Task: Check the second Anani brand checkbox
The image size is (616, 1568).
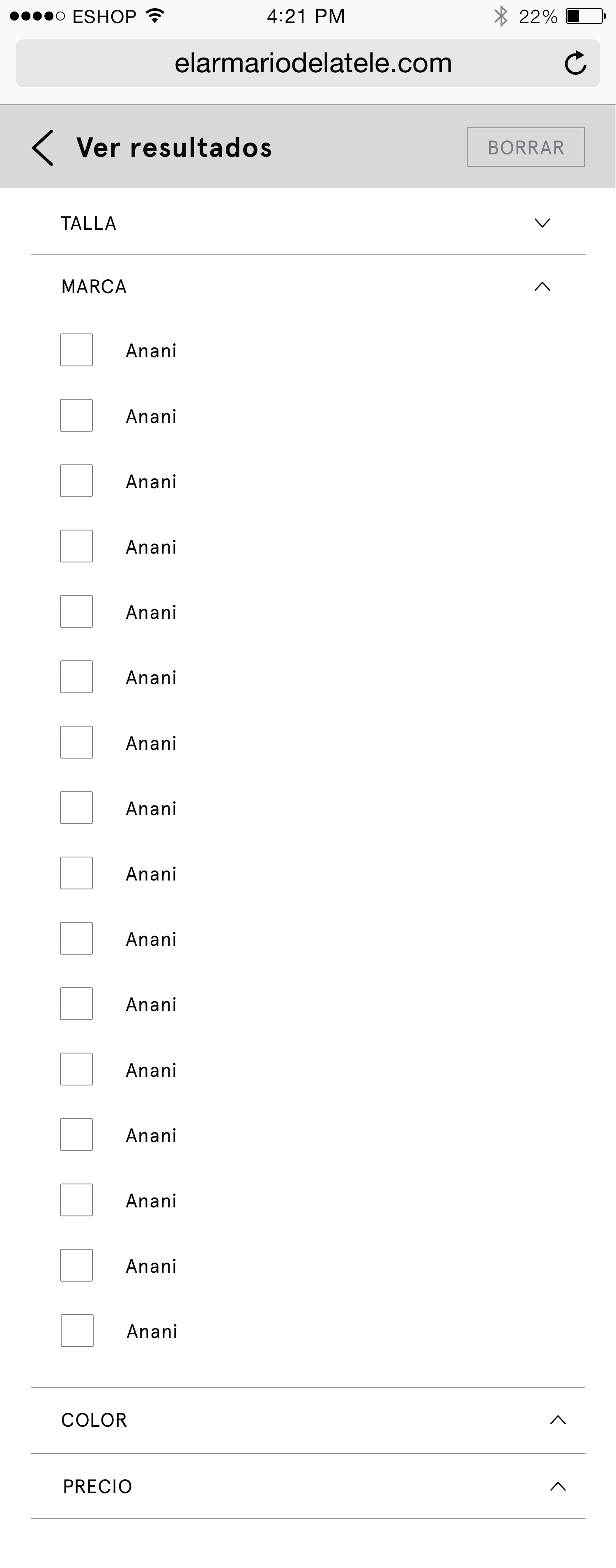Action: [x=76, y=415]
